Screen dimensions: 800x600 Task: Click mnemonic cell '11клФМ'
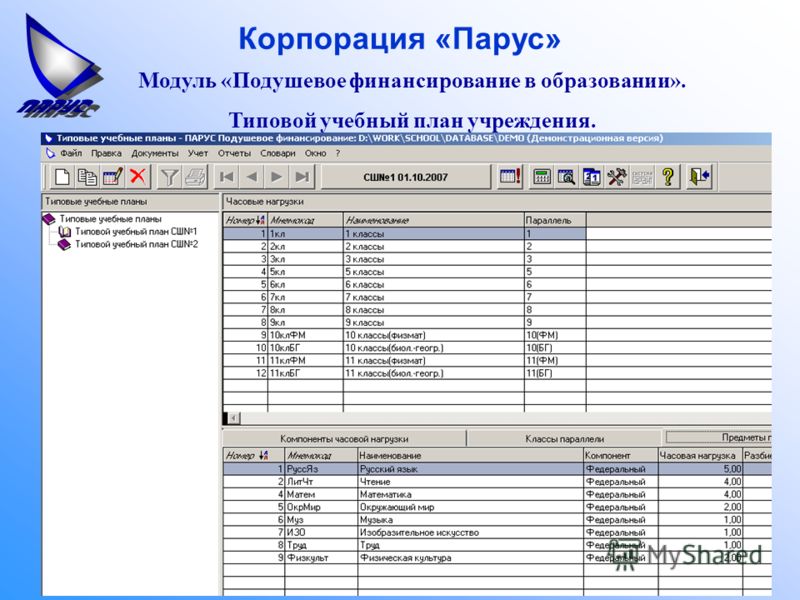pos(306,361)
